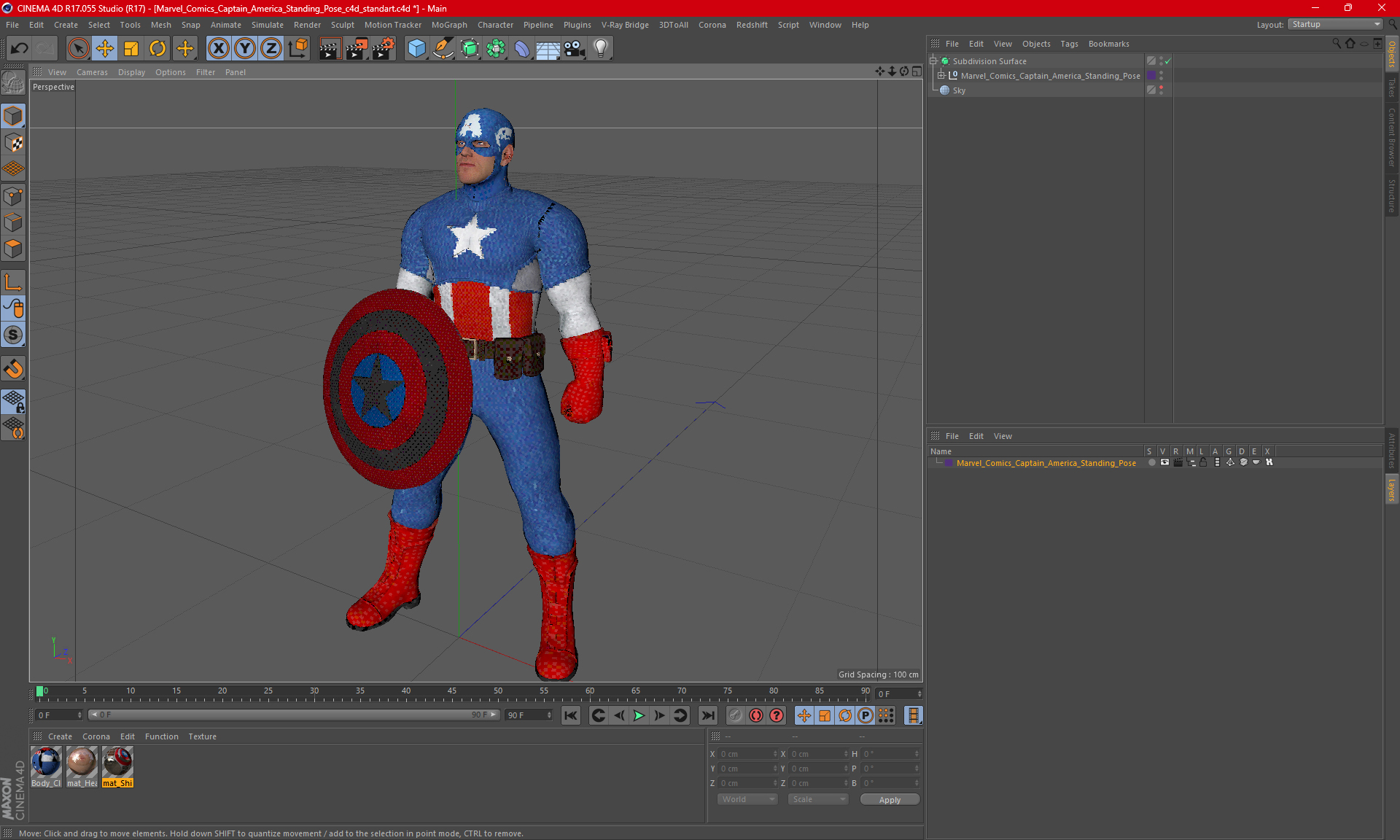Select the Rotate tool icon
The height and width of the screenshot is (840, 1400).
coord(157,49)
